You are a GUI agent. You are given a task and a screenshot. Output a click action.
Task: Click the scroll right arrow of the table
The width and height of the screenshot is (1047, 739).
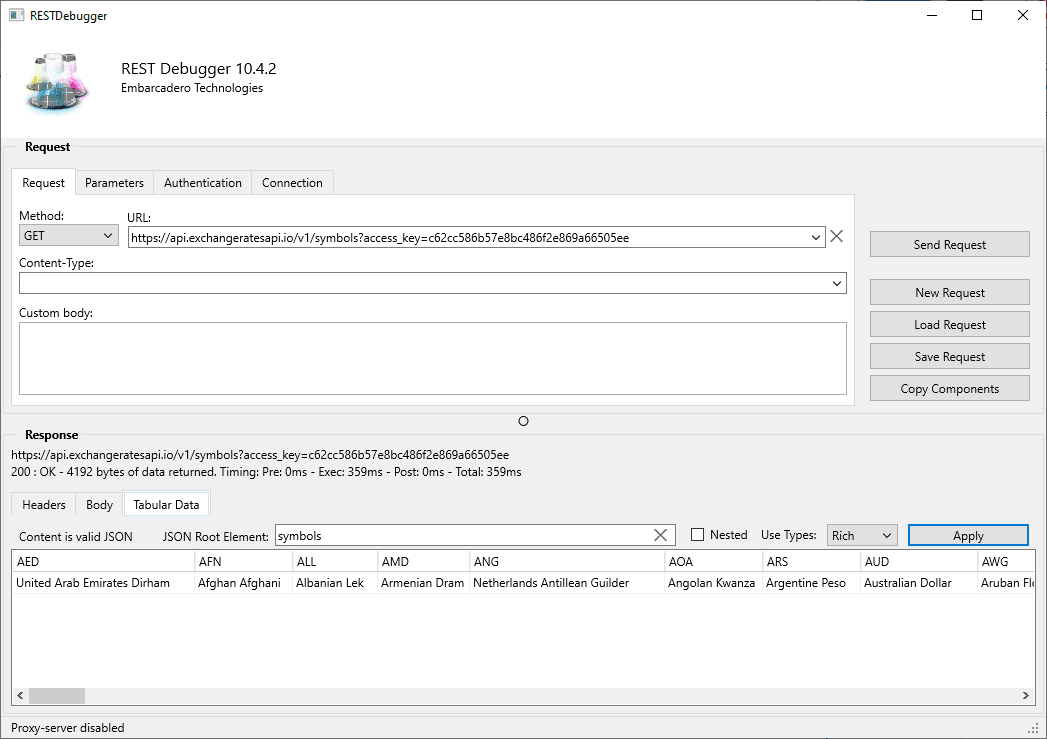1026,696
